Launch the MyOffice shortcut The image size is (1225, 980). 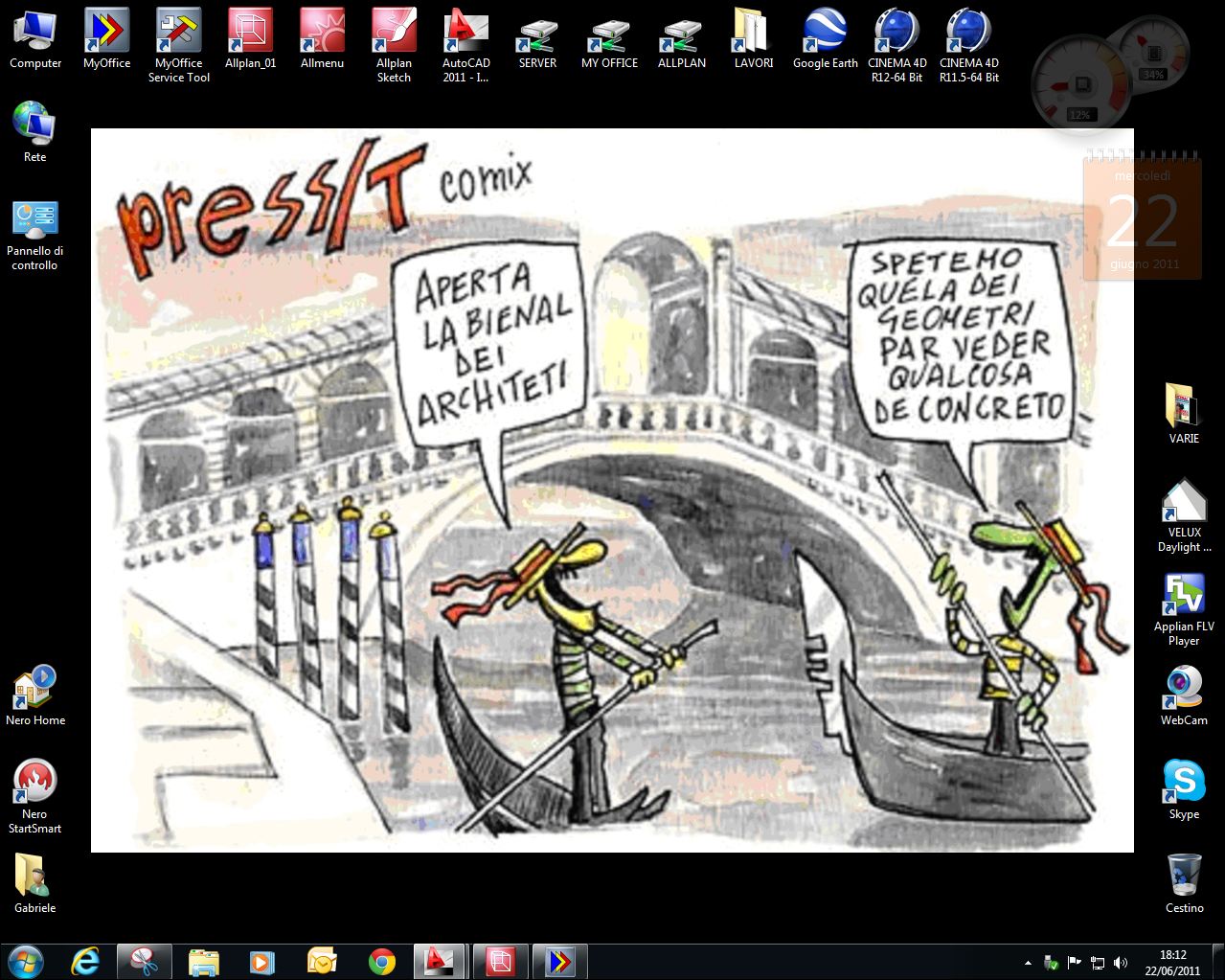(x=106, y=39)
